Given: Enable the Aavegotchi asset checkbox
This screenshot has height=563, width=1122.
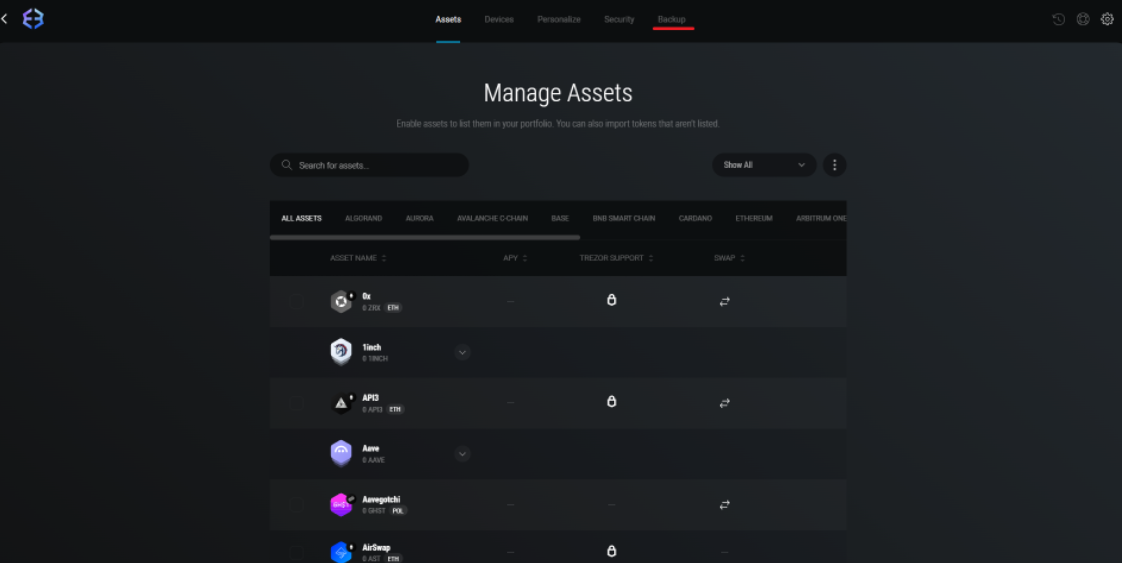Looking at the screenshot, I should 297,505.
